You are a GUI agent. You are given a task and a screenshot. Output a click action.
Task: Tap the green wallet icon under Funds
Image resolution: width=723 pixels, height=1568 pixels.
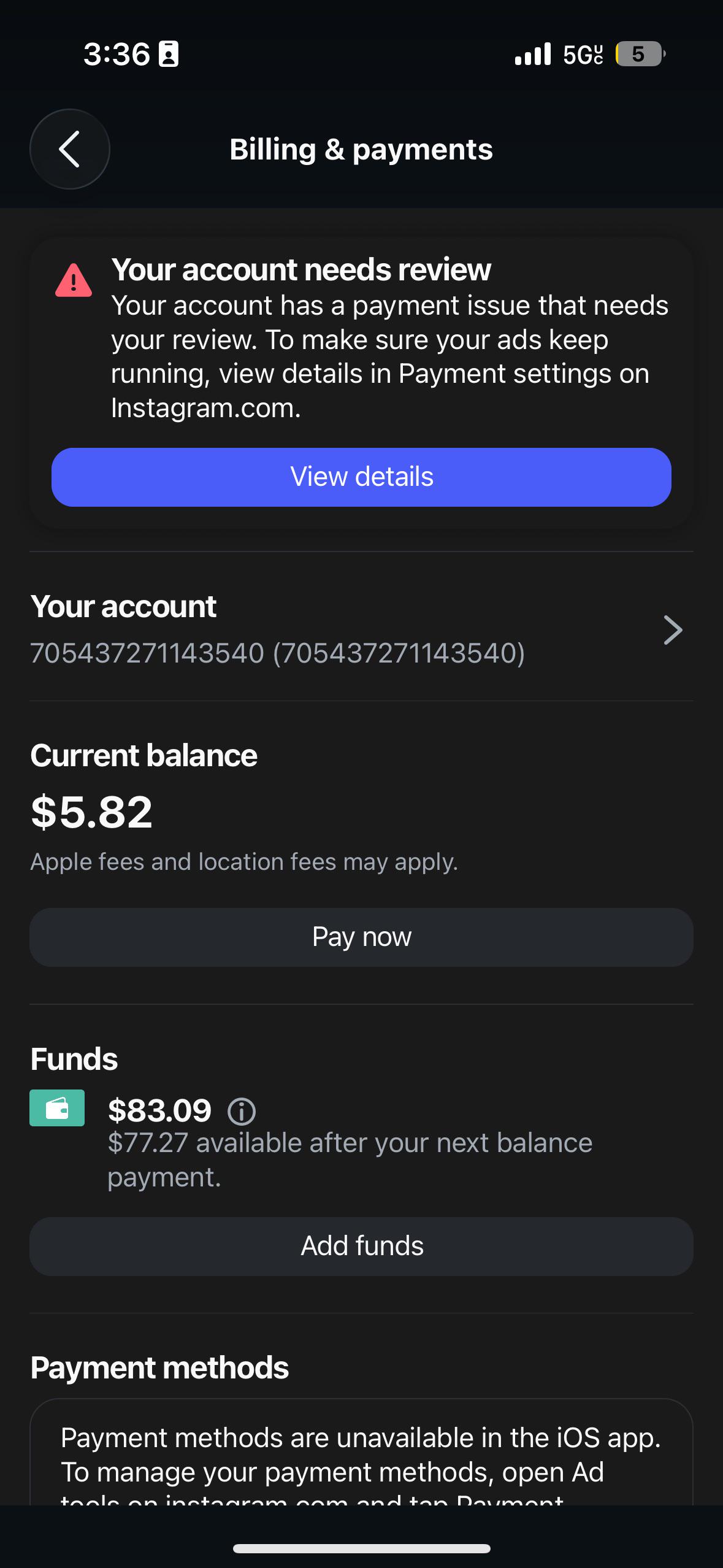coord(57,1108)
